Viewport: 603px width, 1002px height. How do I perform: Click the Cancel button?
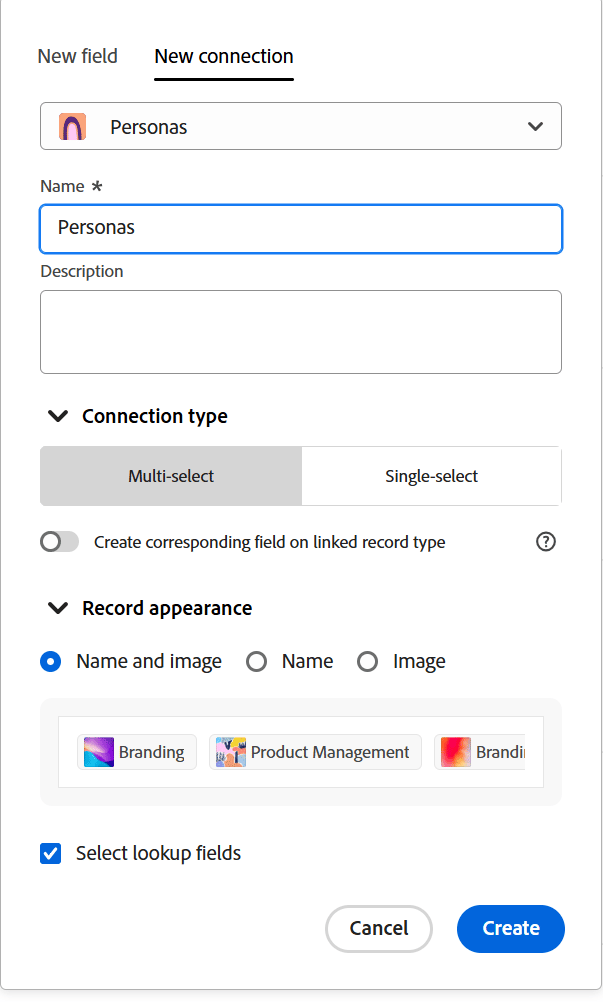[x=378, y=928]
